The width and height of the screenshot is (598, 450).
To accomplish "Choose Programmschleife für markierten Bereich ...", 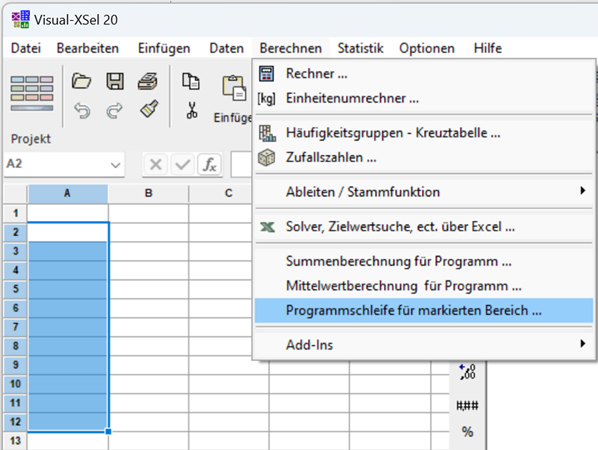I will pyautogui.click(x=424, y=310).
